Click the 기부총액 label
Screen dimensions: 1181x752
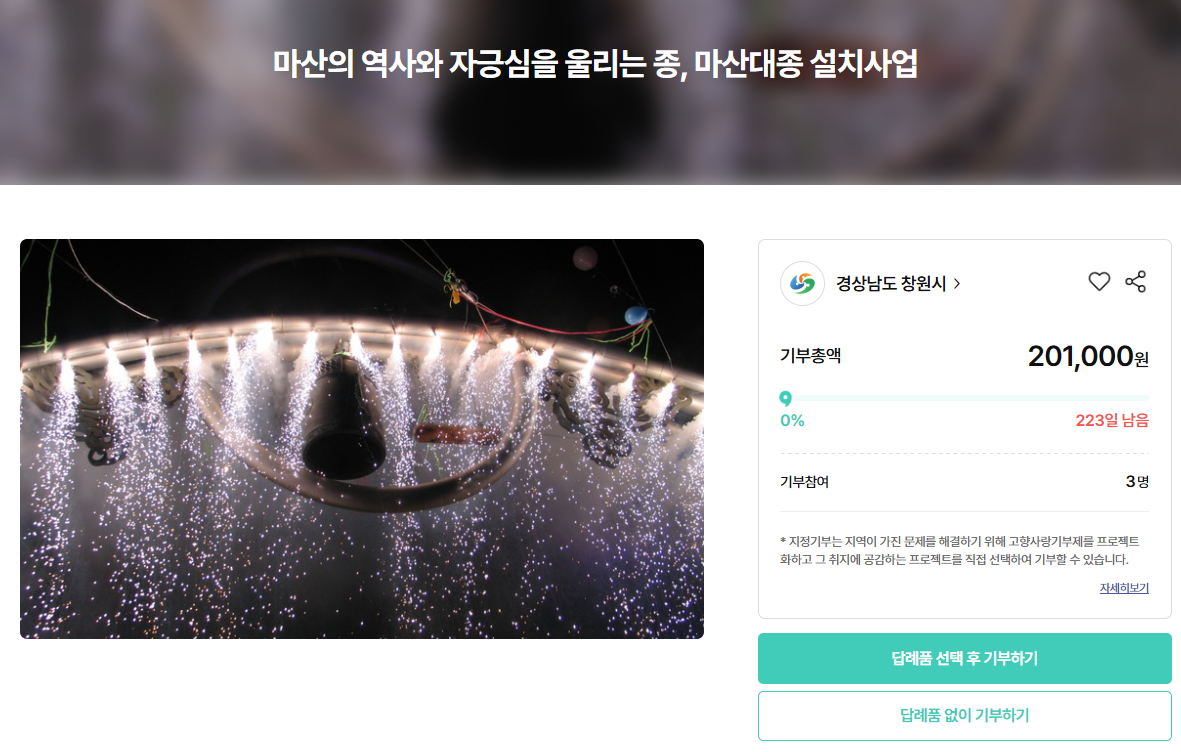(x=810, y=356)
